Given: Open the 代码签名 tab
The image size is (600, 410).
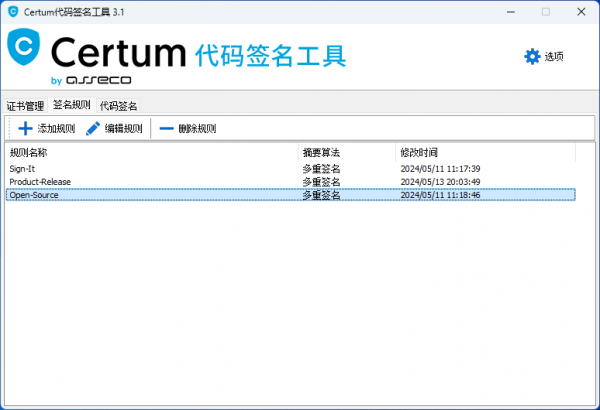Looking at the screenshot, I should tap(118, 106).
